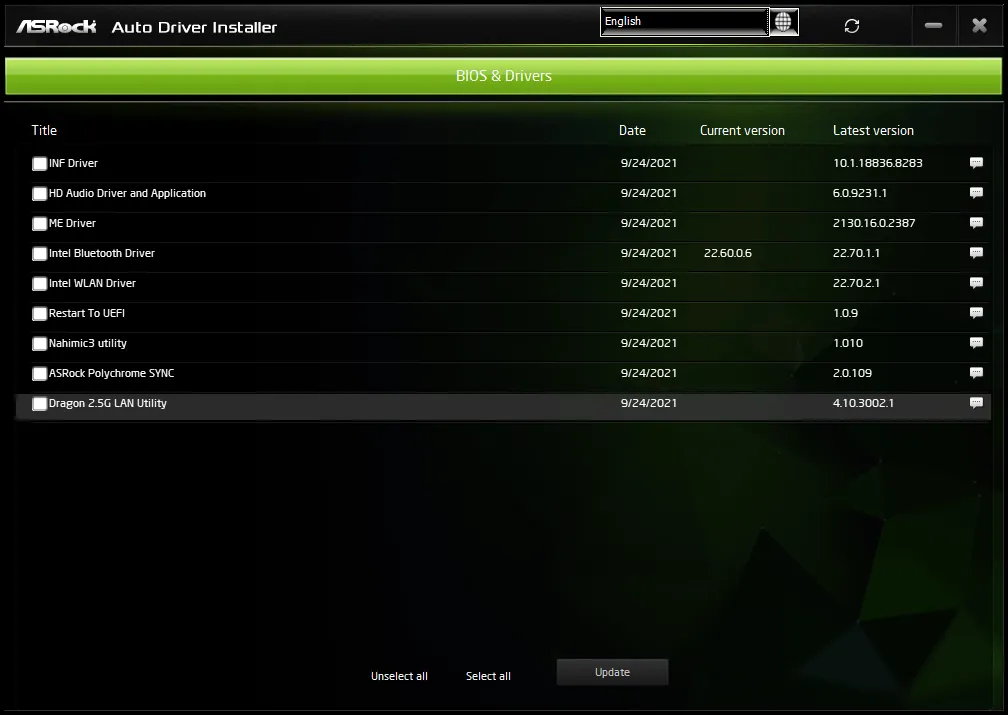Image resolution: width=1008 pixels, height=715 pixels.
Task: Click the Latest version column header
Action: (x=873, y=130)
